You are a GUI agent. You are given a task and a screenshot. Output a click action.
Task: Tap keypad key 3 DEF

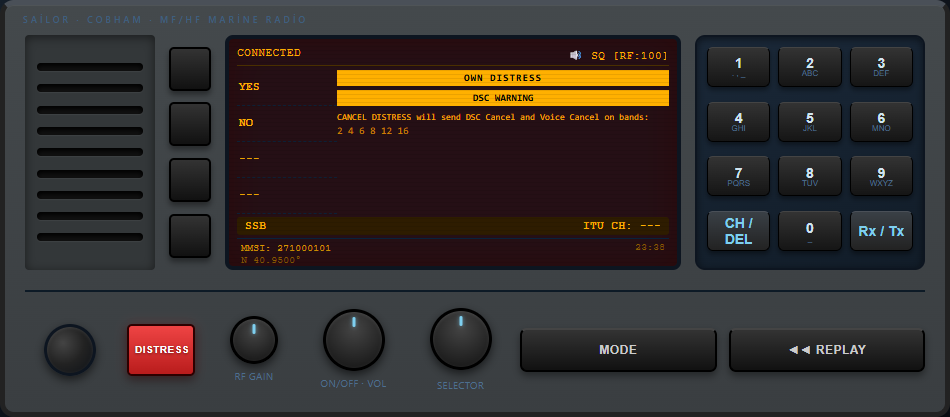882,67
